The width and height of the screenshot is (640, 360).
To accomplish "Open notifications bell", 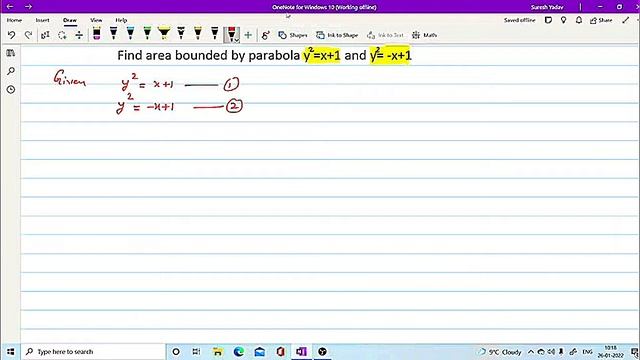I will 579,20.
